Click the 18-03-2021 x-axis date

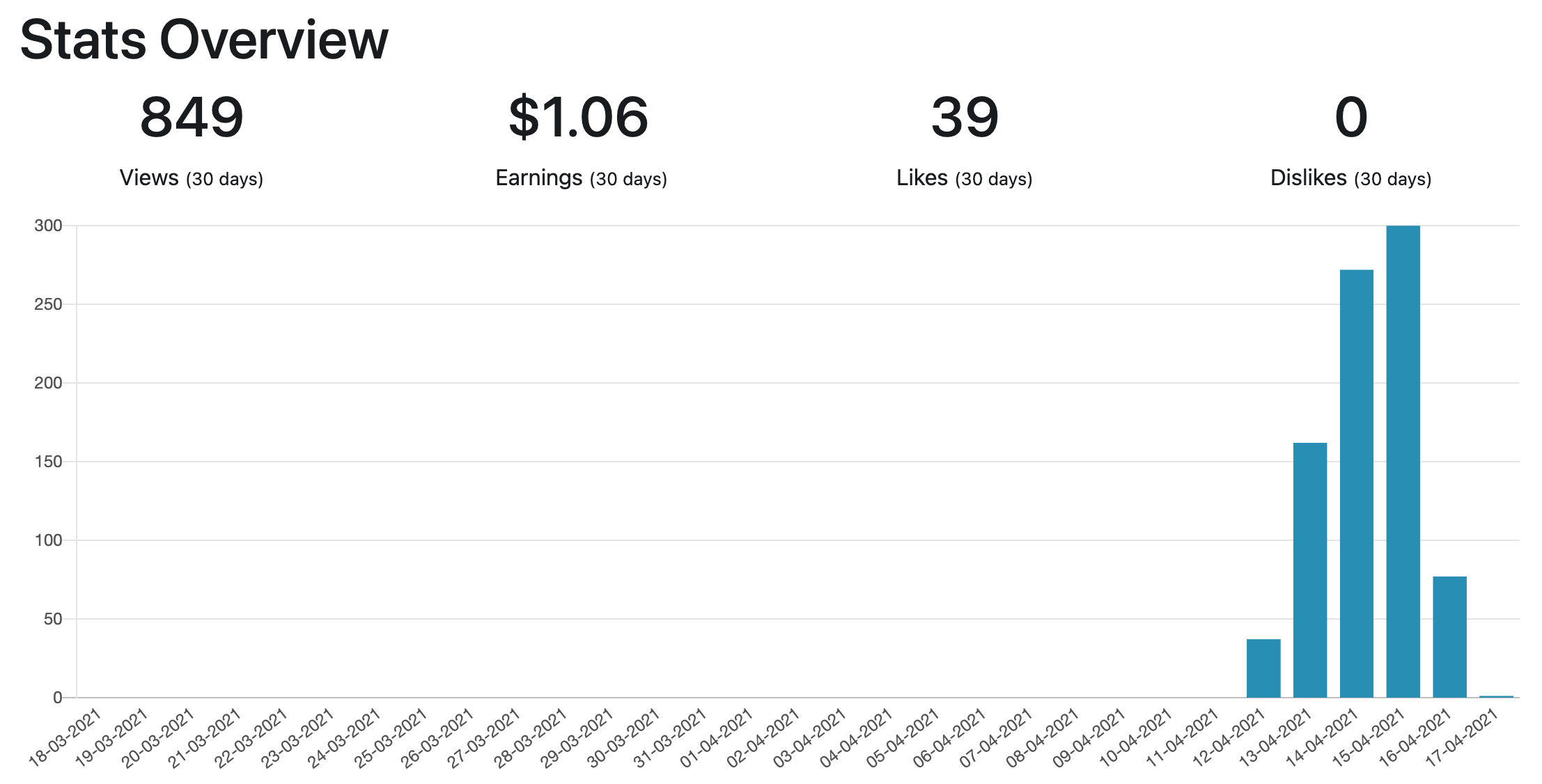point(66,738)
